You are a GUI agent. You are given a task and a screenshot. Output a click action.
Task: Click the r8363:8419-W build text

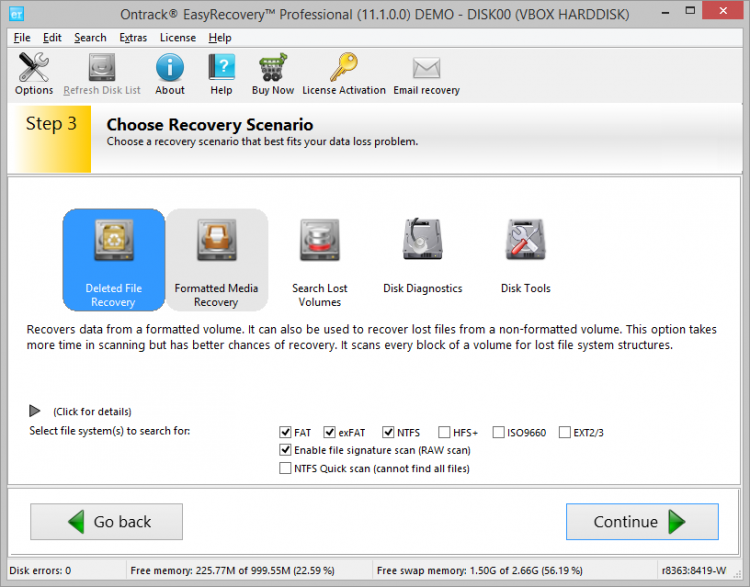pos(694,571)
